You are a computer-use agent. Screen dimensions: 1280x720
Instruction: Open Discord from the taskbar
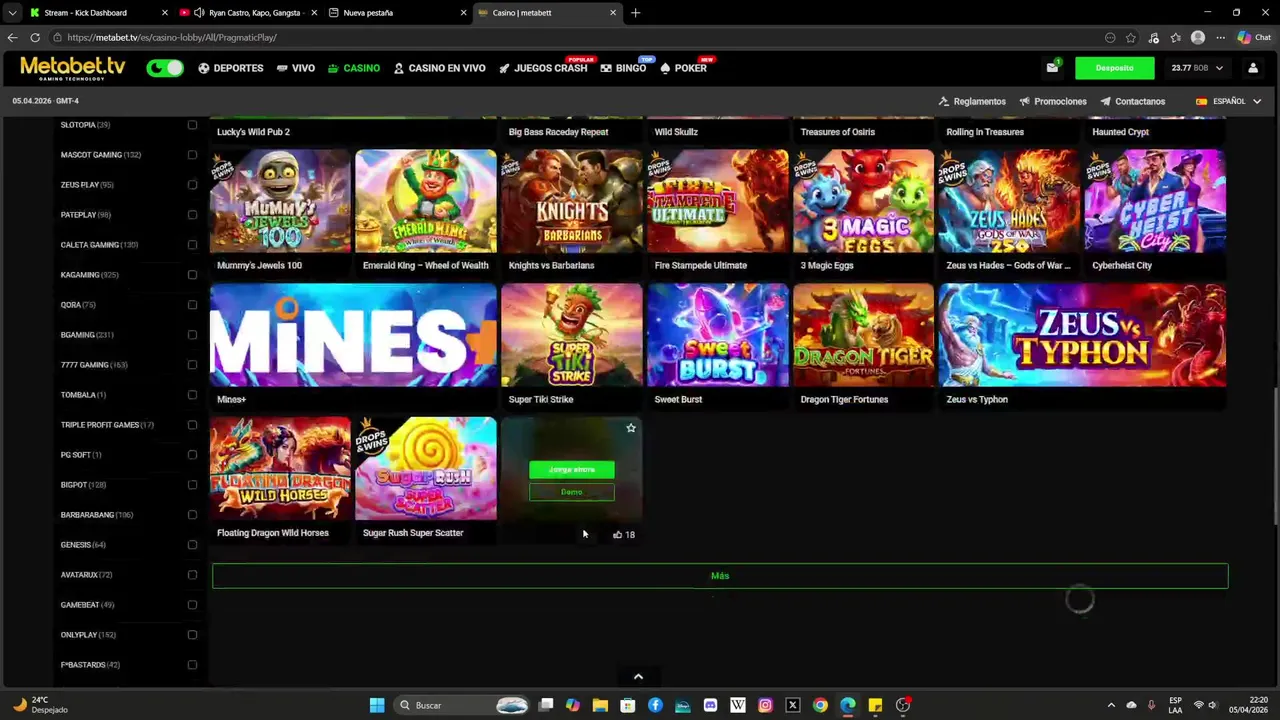(x=710, y=705)
